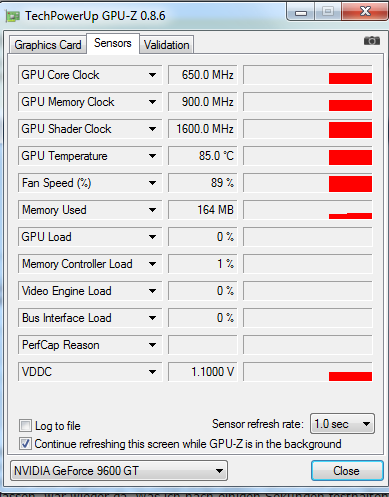
Task: Expand the Fan Speed (%) dropdown
Action: pyautogui.click(x=152, y=183)
